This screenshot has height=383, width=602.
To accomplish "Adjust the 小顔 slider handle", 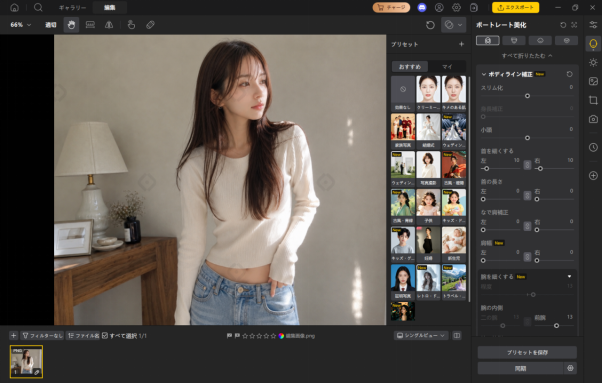I will [527, 138].
